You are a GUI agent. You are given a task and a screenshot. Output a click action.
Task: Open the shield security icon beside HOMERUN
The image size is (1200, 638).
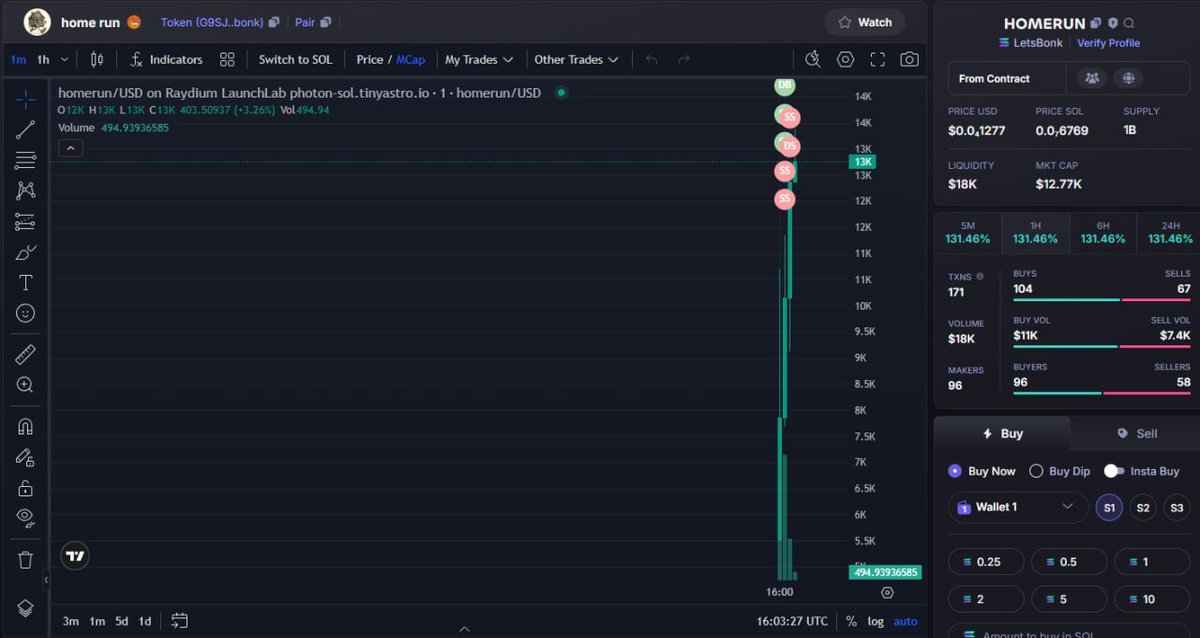[1113, 23]
